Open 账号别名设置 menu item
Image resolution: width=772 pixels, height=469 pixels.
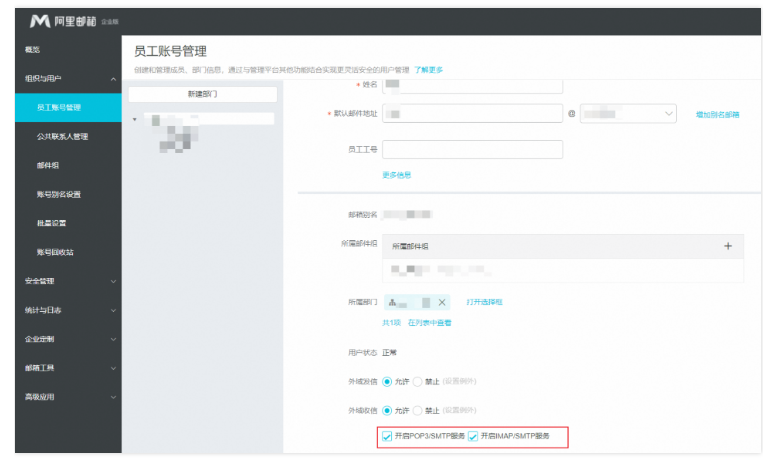tap(59, 194)
